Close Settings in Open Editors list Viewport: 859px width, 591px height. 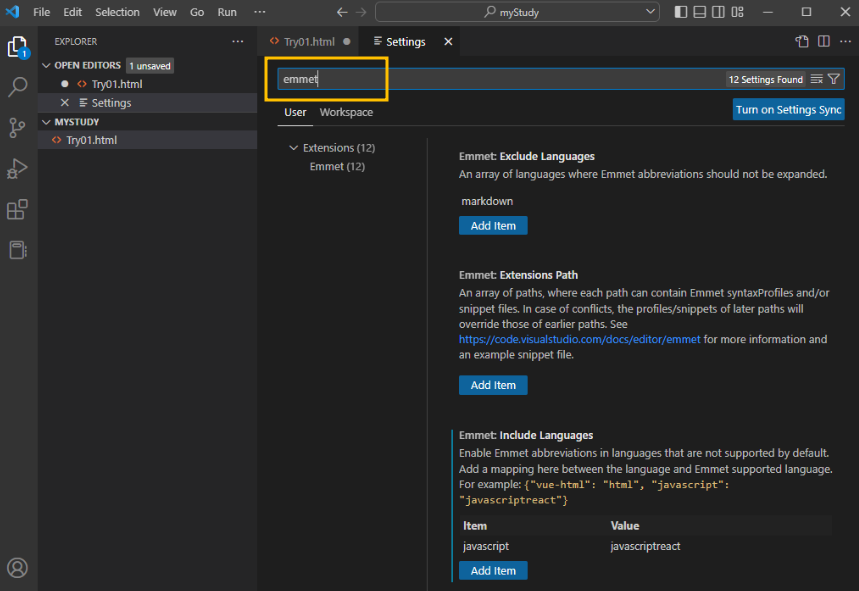65,102
